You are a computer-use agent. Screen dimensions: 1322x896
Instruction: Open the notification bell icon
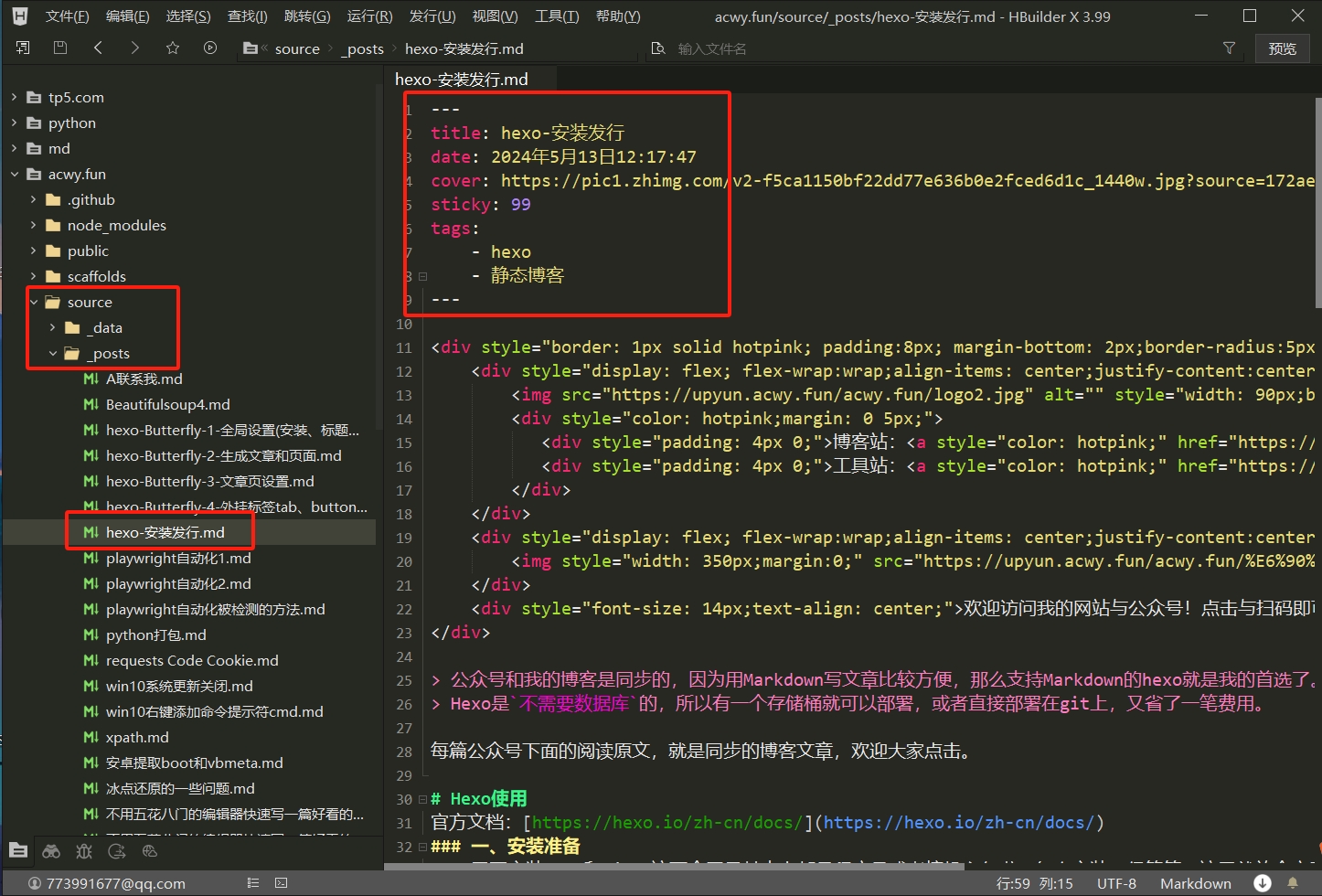click(1293, 883)
